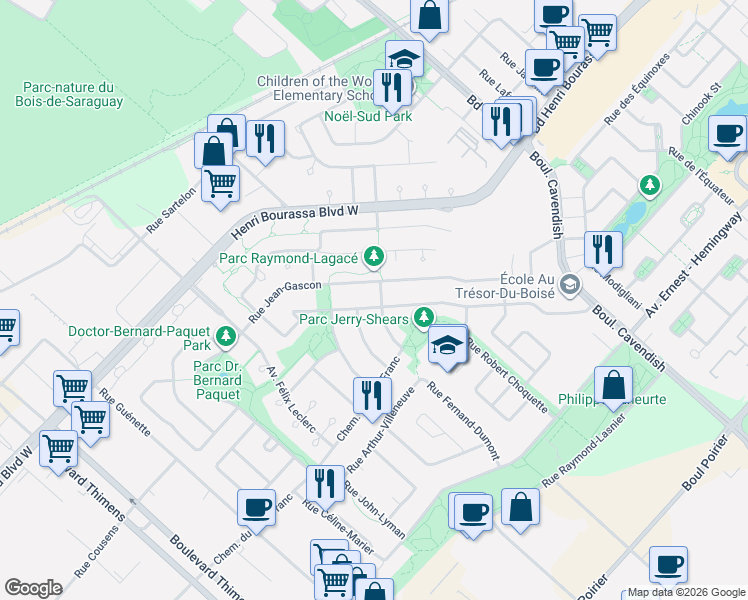Select the restaurant pin near Rue Modigliani

[603, 250]
